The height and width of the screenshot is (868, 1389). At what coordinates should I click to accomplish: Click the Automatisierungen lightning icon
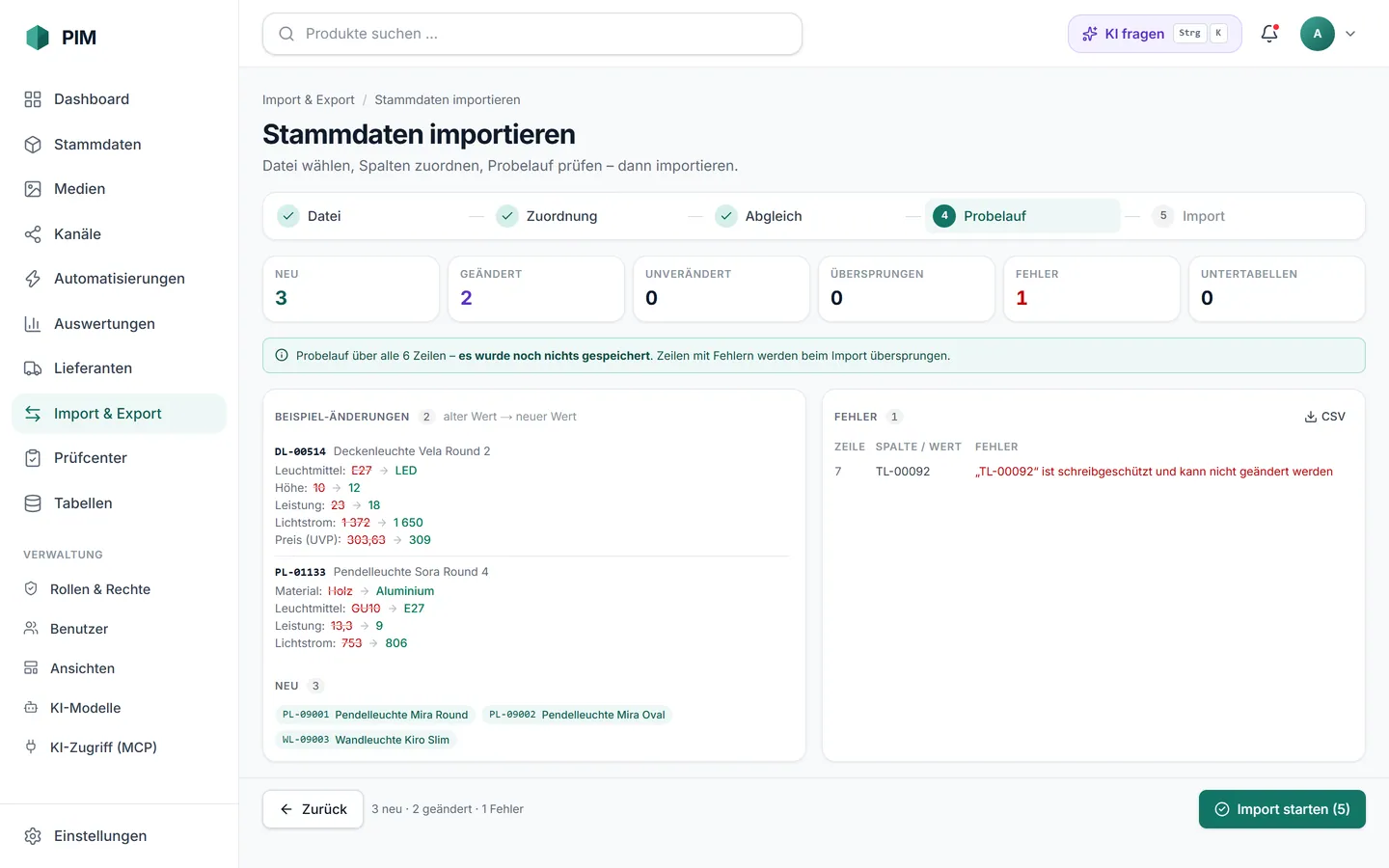pos(33,279)
